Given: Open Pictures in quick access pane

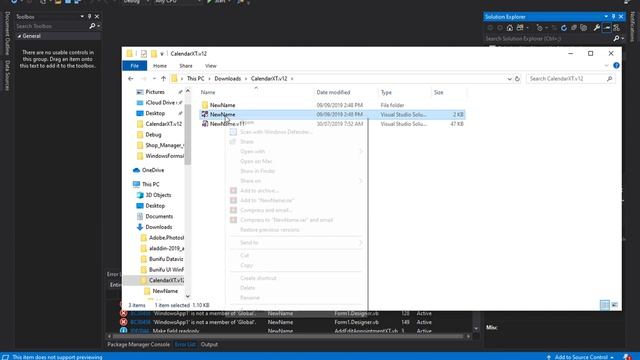Looking at the screenshot, I should click(x=155, y=92).
